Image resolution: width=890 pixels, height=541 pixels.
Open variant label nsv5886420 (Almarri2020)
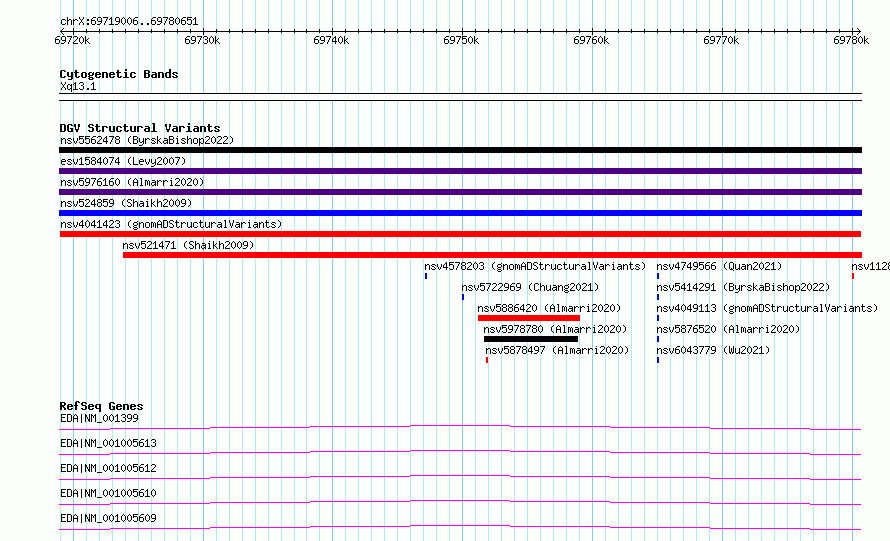tap(549, 308)
